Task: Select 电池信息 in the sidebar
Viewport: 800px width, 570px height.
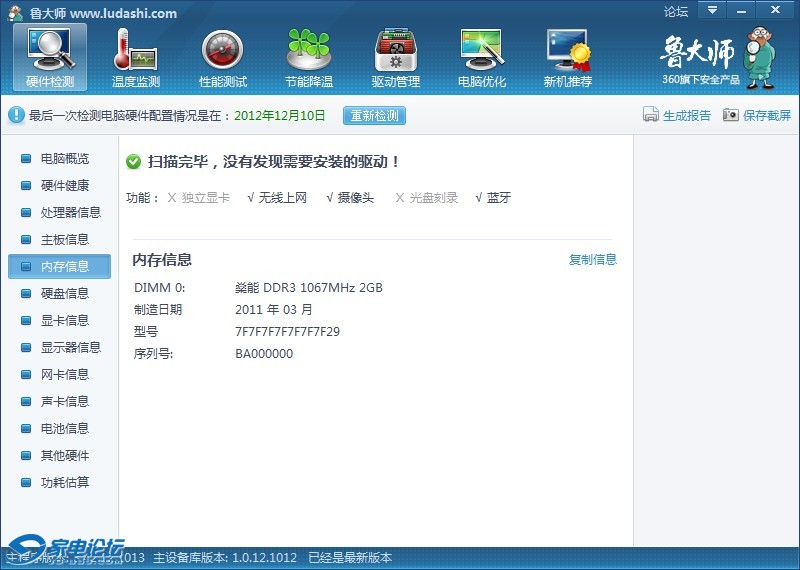Action: click(x=64, y=429)
